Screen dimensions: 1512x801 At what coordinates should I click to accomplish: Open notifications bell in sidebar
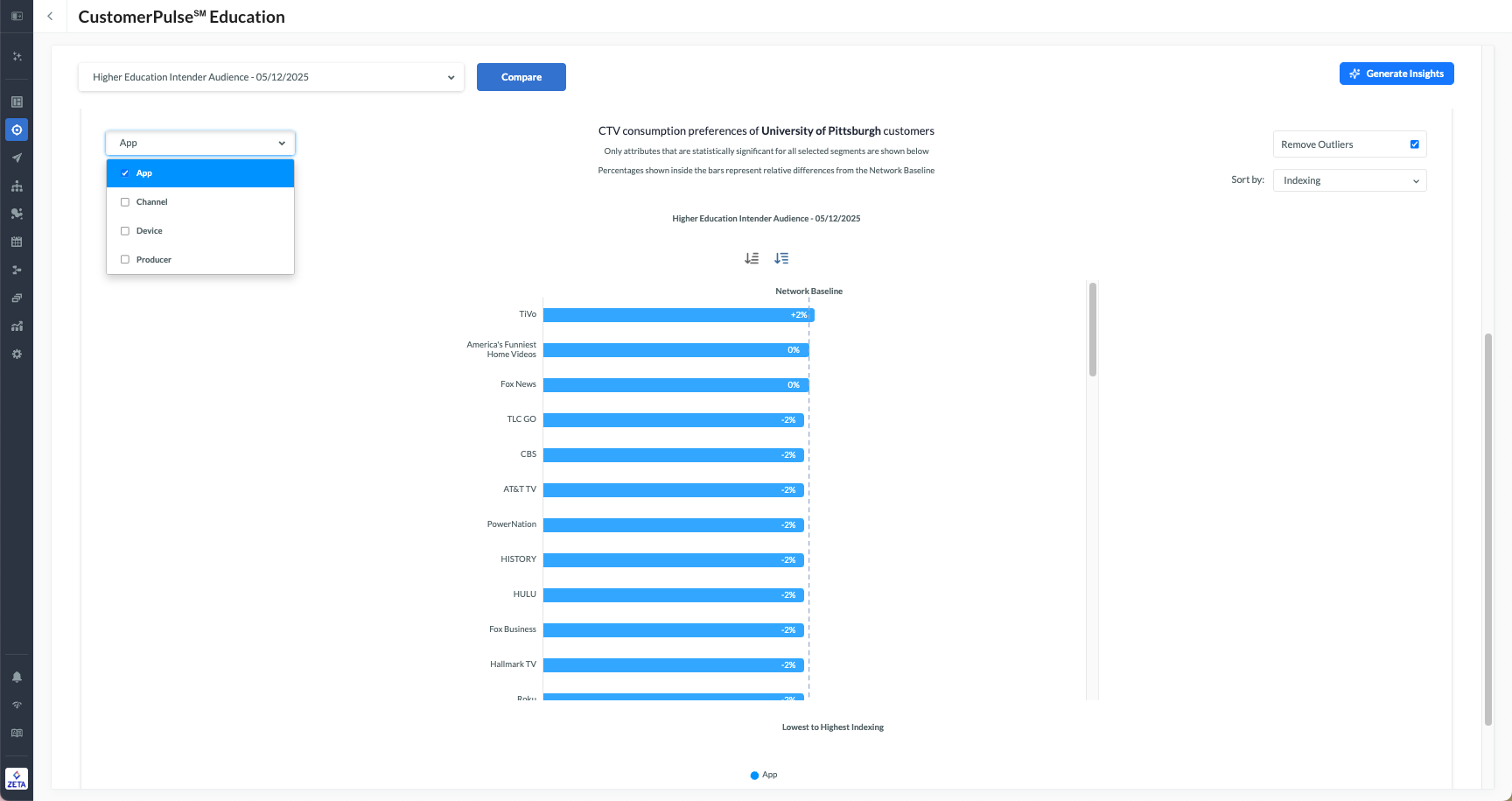point(17,677)
